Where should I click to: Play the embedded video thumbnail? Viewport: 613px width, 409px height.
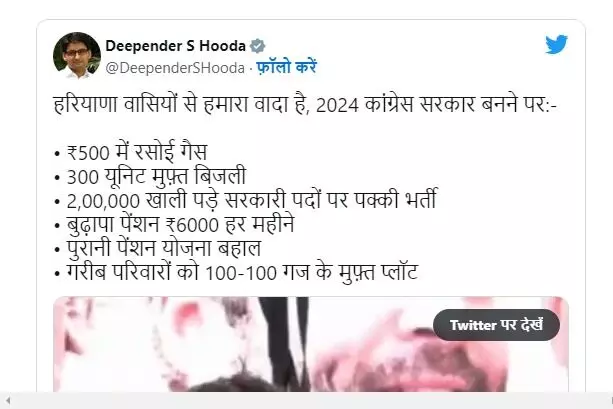pos(311,344)
